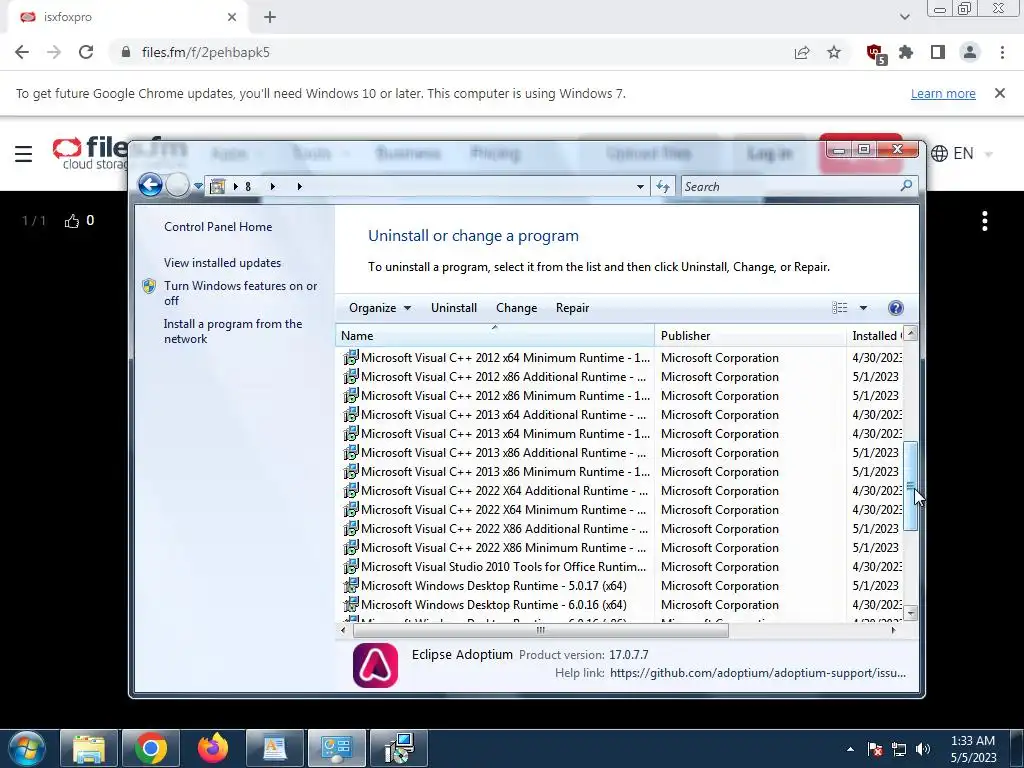The width and height of the screenshot is (1024, 768).
Task: Click the magnifier icon in Search
Action: 906,186
